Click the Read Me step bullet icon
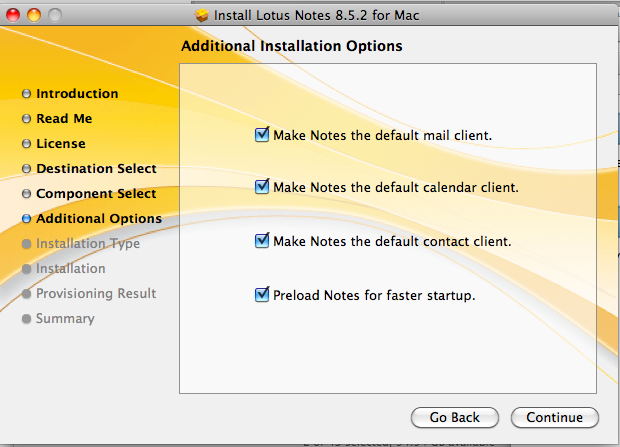This screenshot has height=447, width=620. [26, 119]
